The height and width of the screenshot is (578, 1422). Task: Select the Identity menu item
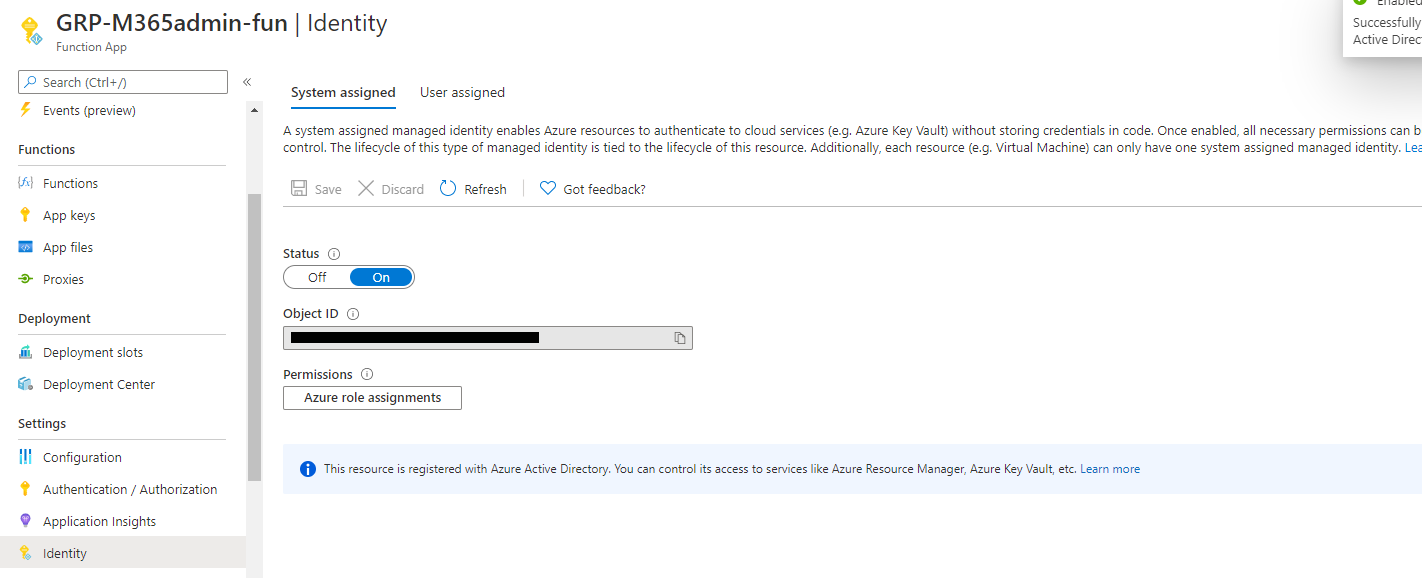pos(123,553)
